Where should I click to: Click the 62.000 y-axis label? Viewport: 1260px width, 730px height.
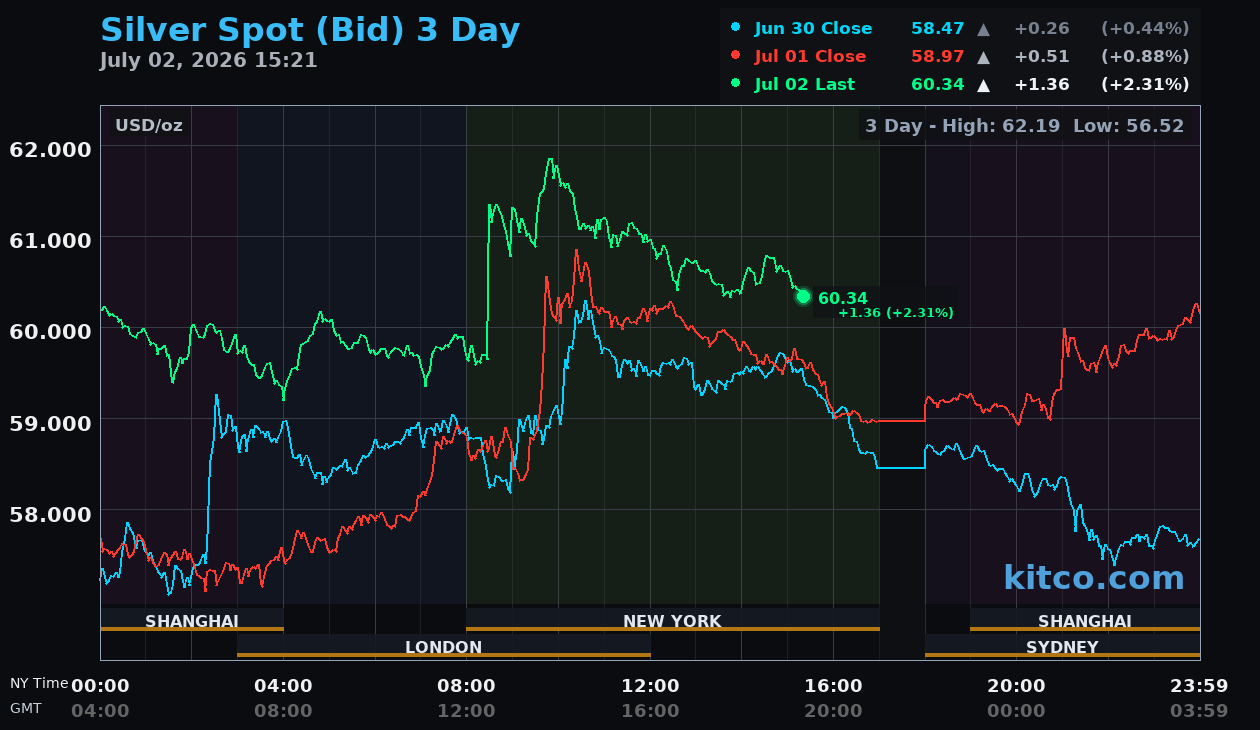(50, 149)
